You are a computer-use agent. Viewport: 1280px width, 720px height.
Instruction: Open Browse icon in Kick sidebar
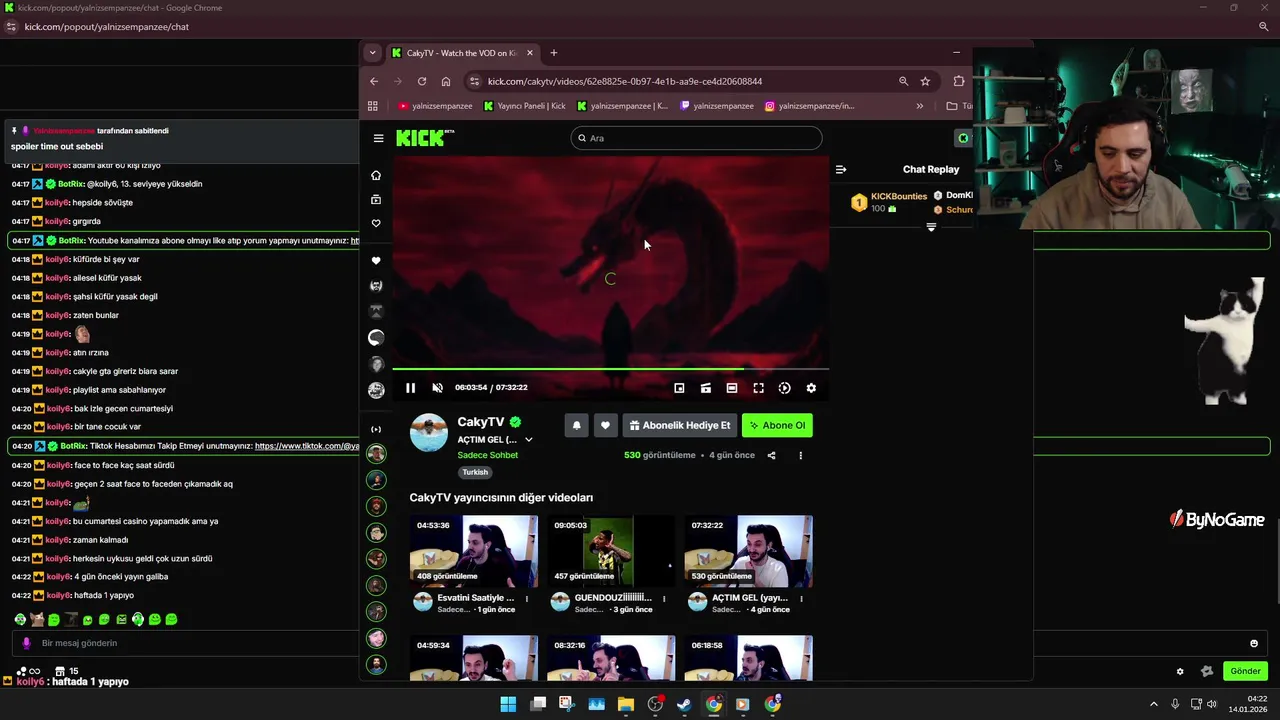pyautogui.click(x=376, y=199)
